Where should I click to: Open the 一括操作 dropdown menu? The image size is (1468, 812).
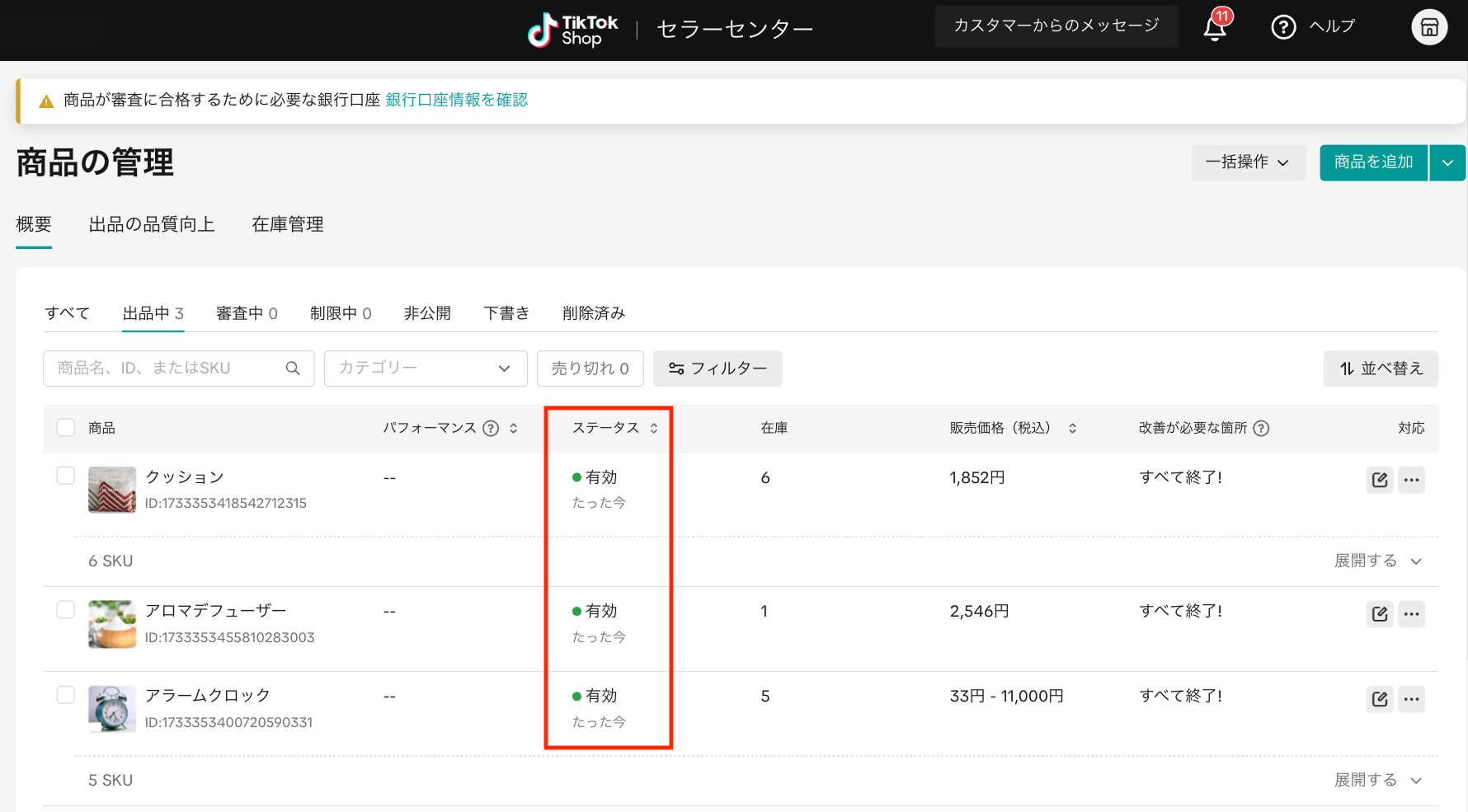pyautogui.click(x=1248, y=162)
